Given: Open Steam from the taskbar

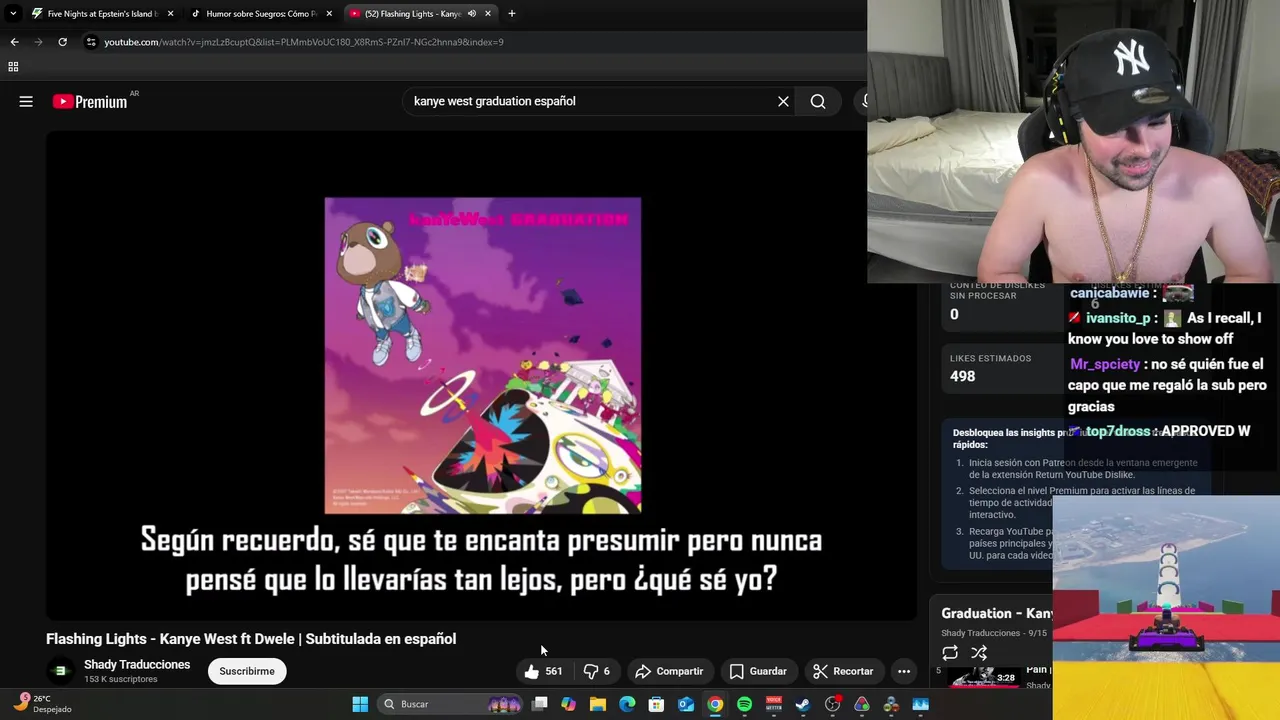Looking at the screenshot, I should (x=803, y=704).
